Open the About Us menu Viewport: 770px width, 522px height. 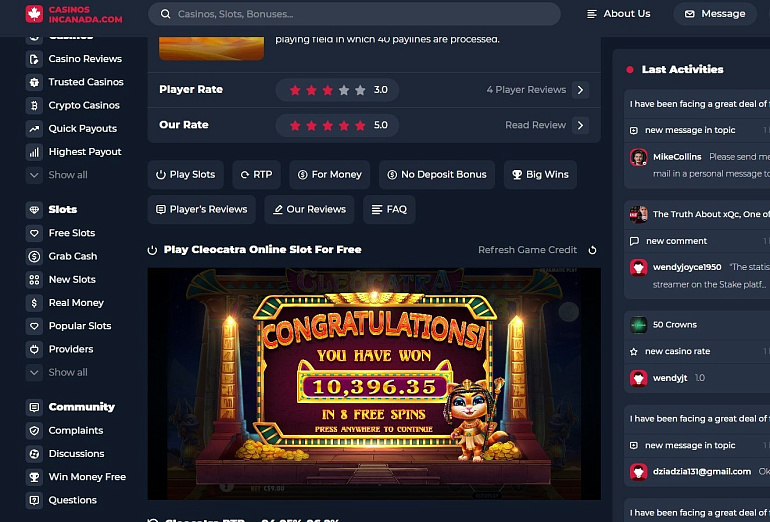(619, 14)
